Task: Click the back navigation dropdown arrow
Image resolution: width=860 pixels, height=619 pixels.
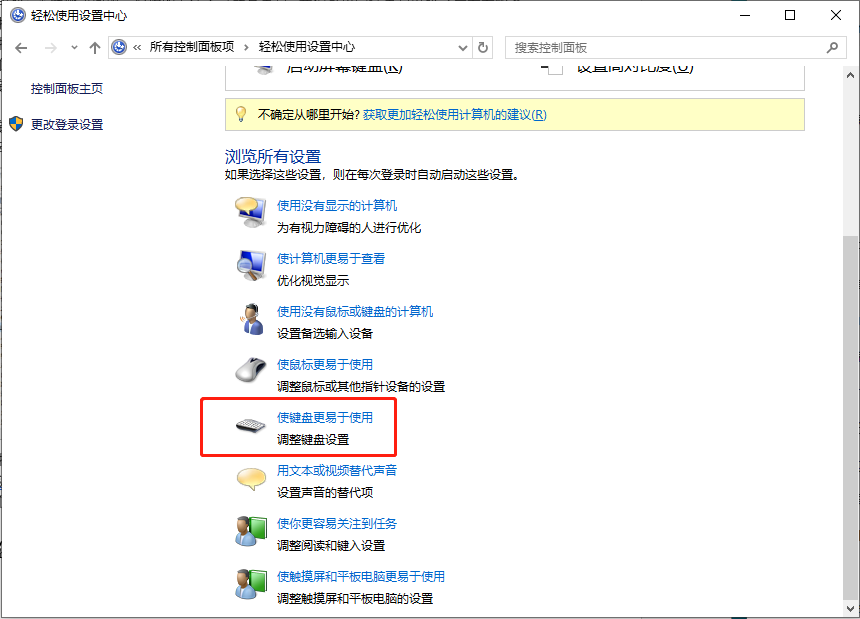Action: point(74,46)
